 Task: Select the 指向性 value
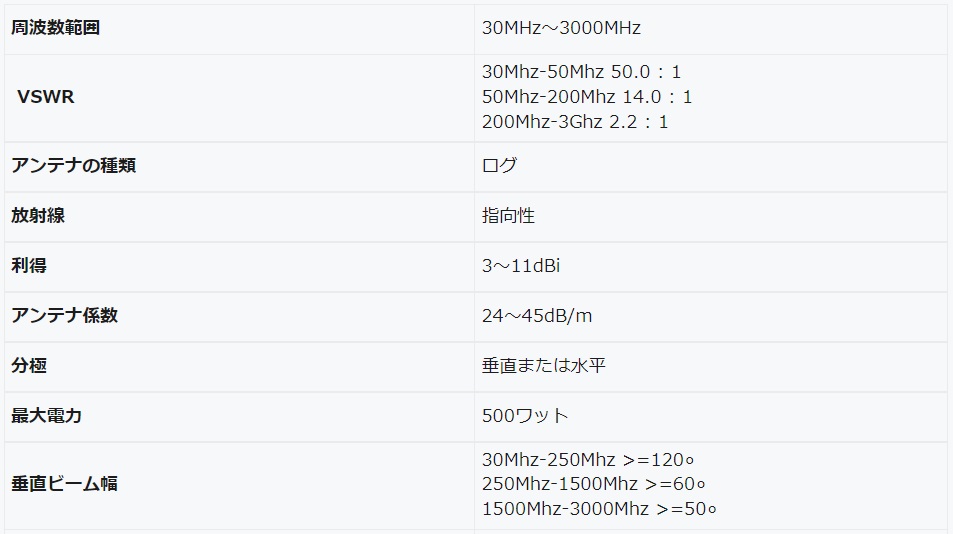click(509, 216)
